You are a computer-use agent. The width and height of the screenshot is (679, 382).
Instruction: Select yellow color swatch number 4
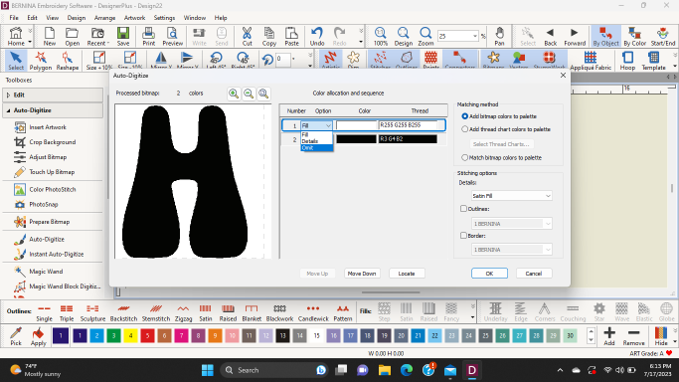(130, 336)
